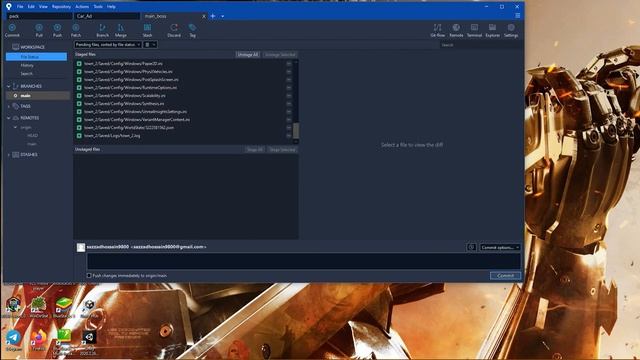Open the Edit menu
The width and height of the screenshot is (640, 360).
click(x=31, y=7)
